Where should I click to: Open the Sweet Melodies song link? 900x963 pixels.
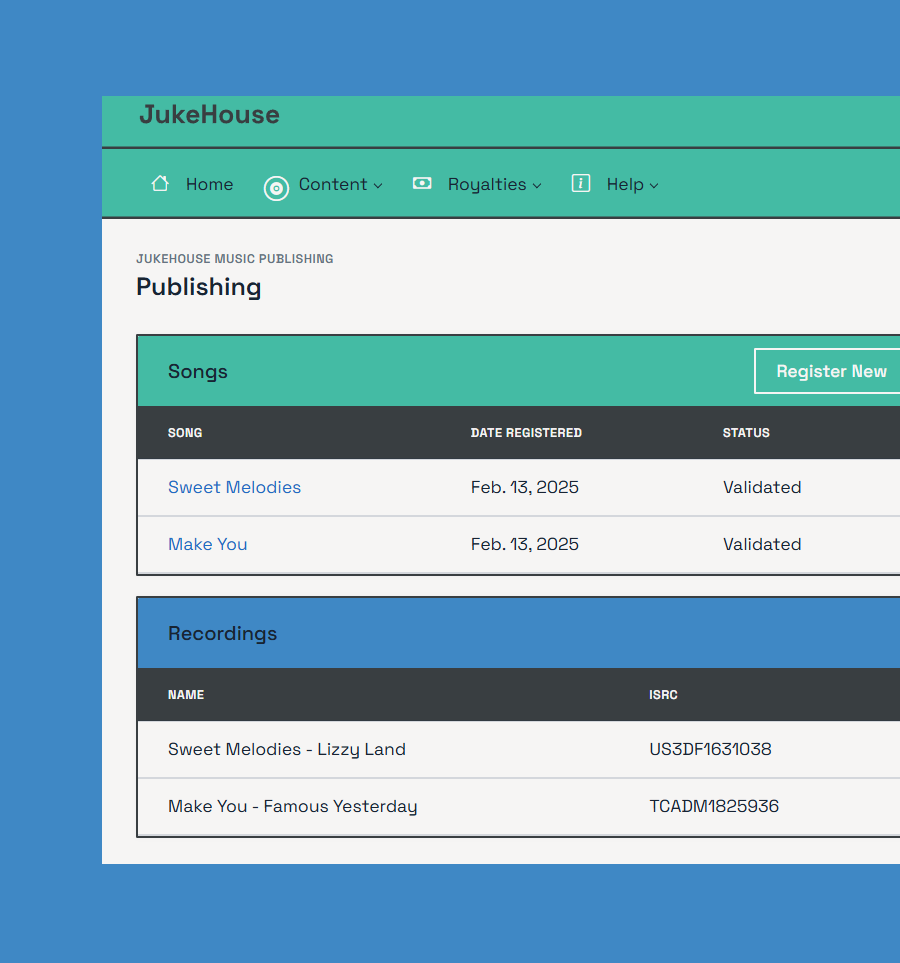coord(234,487)
